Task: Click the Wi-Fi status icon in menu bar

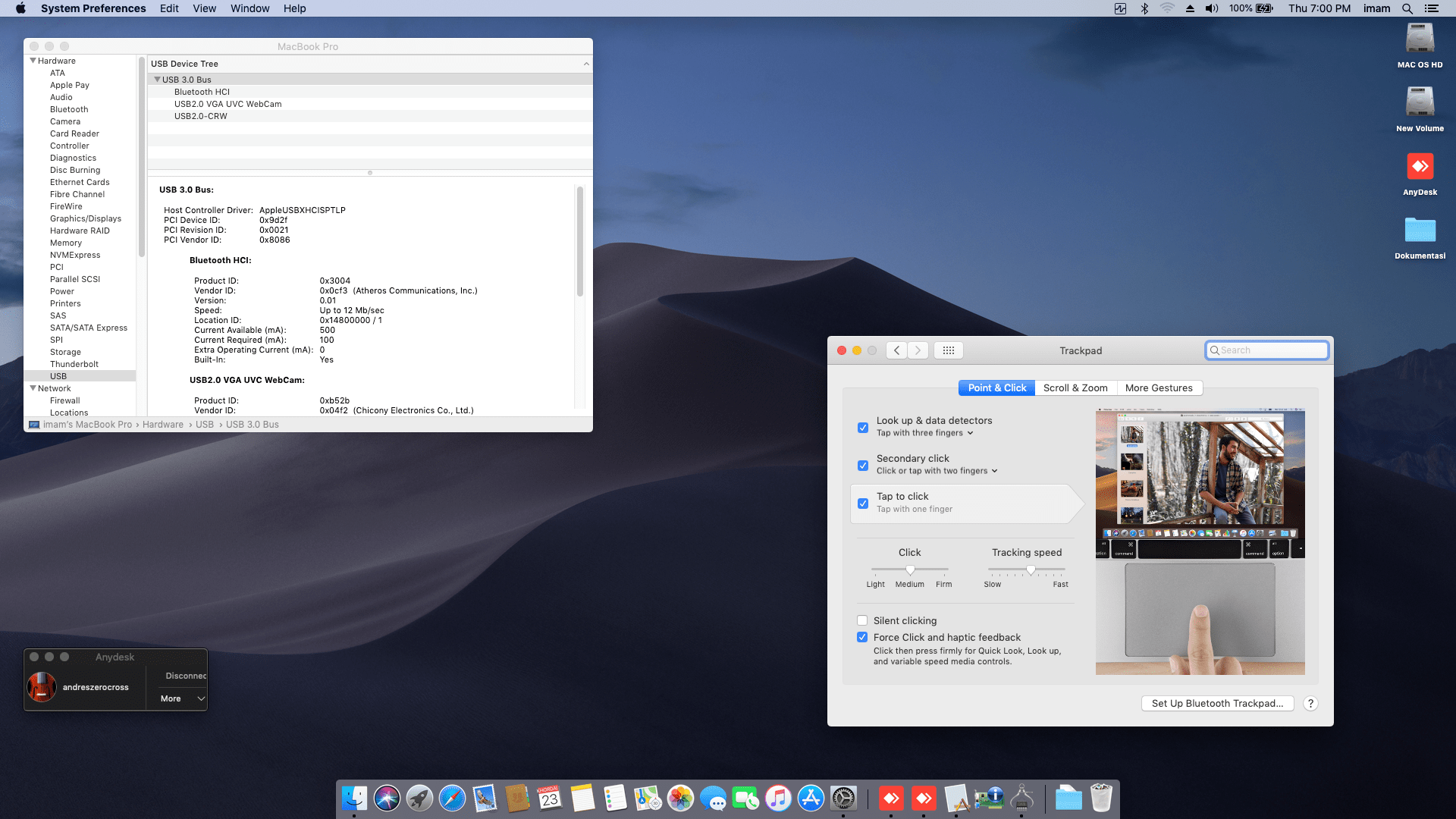Action: tap(1167, 8)
